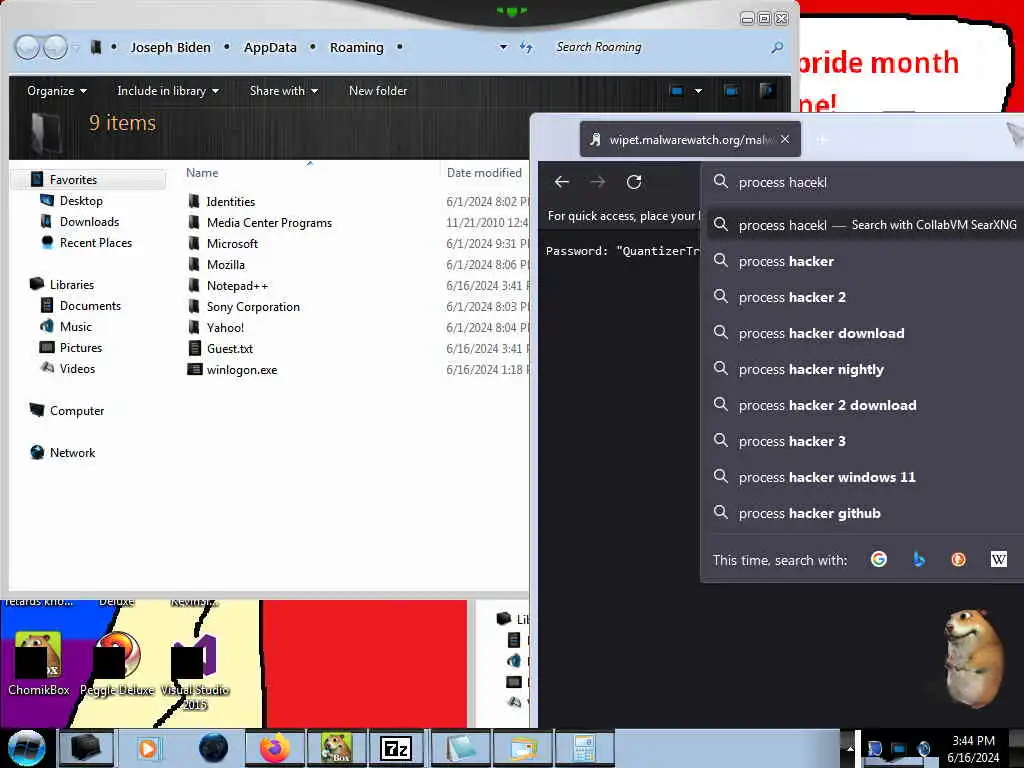
Task: Sort by Name column header
Action: (x=202, y=173)
